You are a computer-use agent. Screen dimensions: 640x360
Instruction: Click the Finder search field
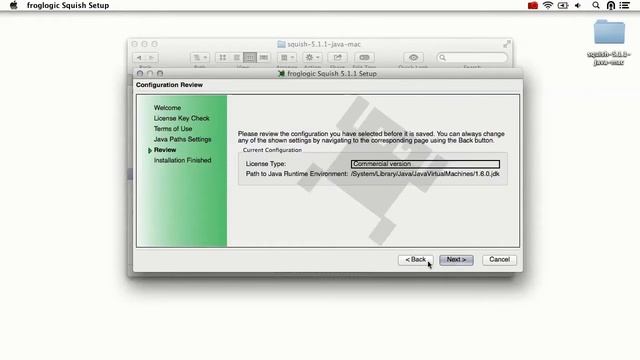pyautogui.click(x=472, y=58)
